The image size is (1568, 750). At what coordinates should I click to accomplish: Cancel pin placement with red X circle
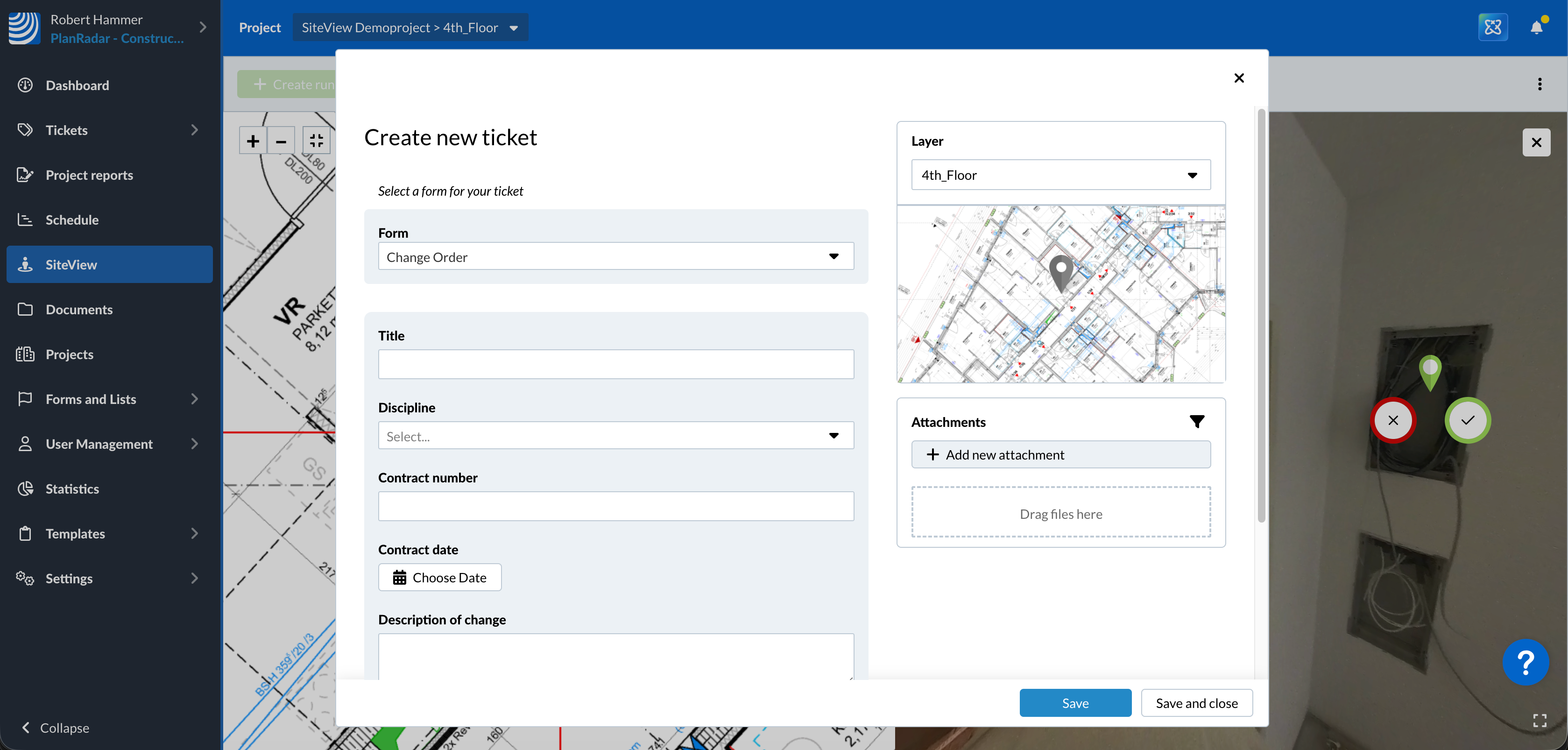tap(1393, 420)
